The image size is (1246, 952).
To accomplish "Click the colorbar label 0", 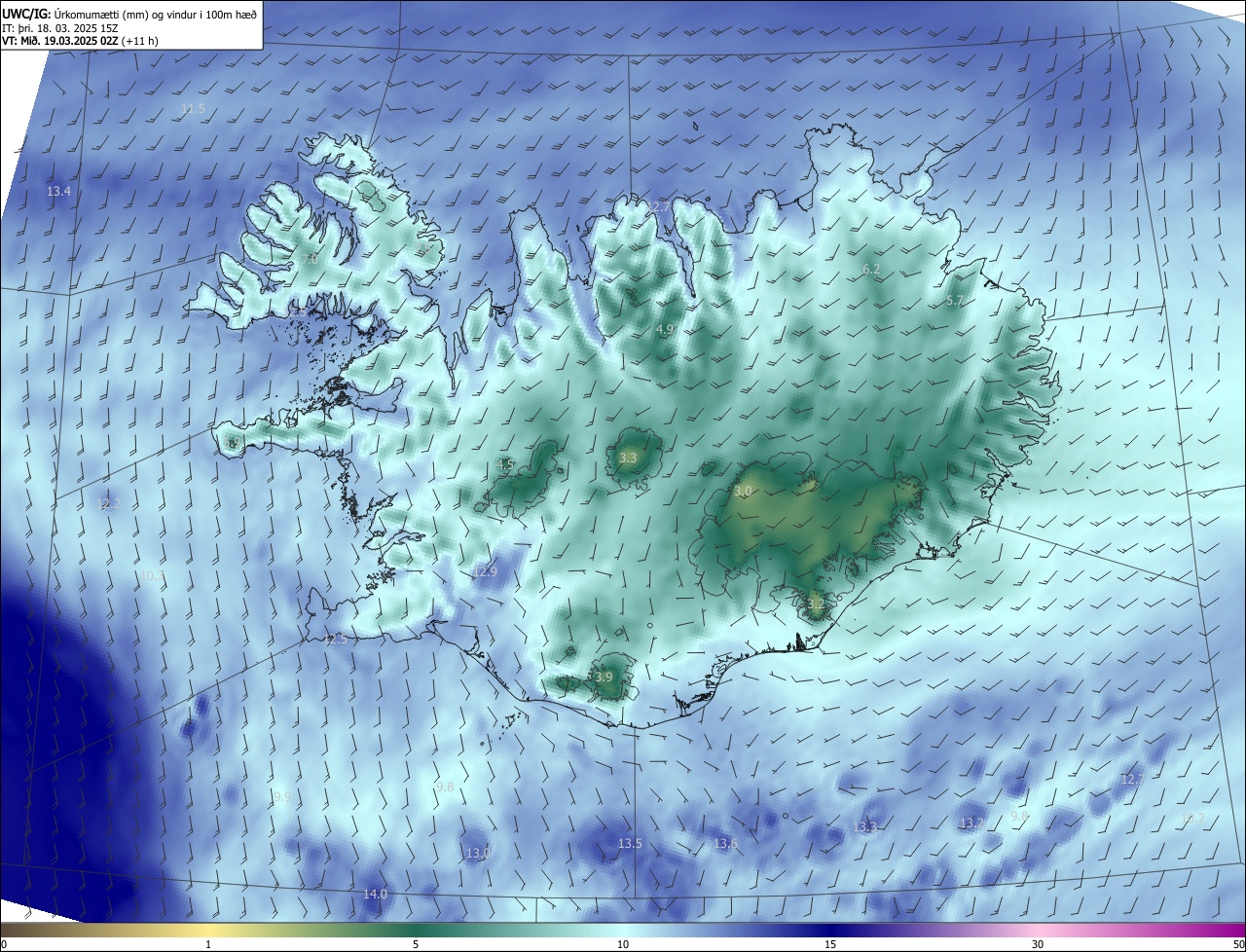I will (4, 944).
